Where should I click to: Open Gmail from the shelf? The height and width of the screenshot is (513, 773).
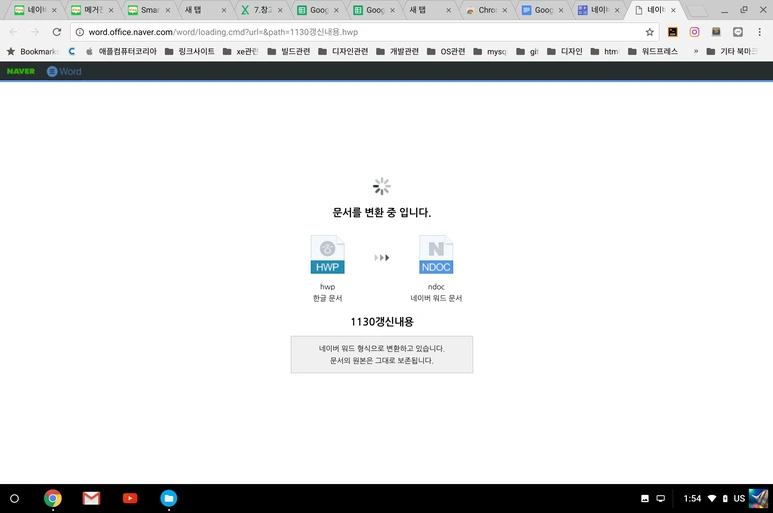click(91, 498)
